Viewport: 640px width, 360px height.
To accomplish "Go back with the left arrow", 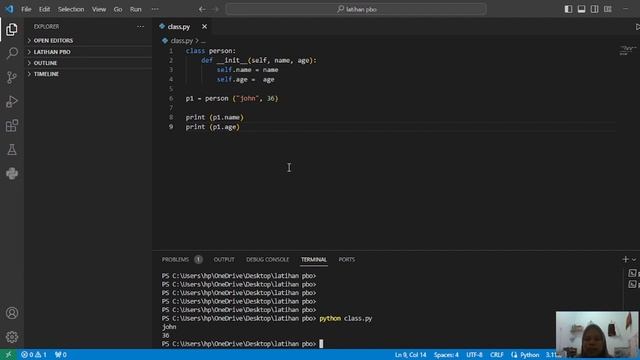I will click(202, 9).
